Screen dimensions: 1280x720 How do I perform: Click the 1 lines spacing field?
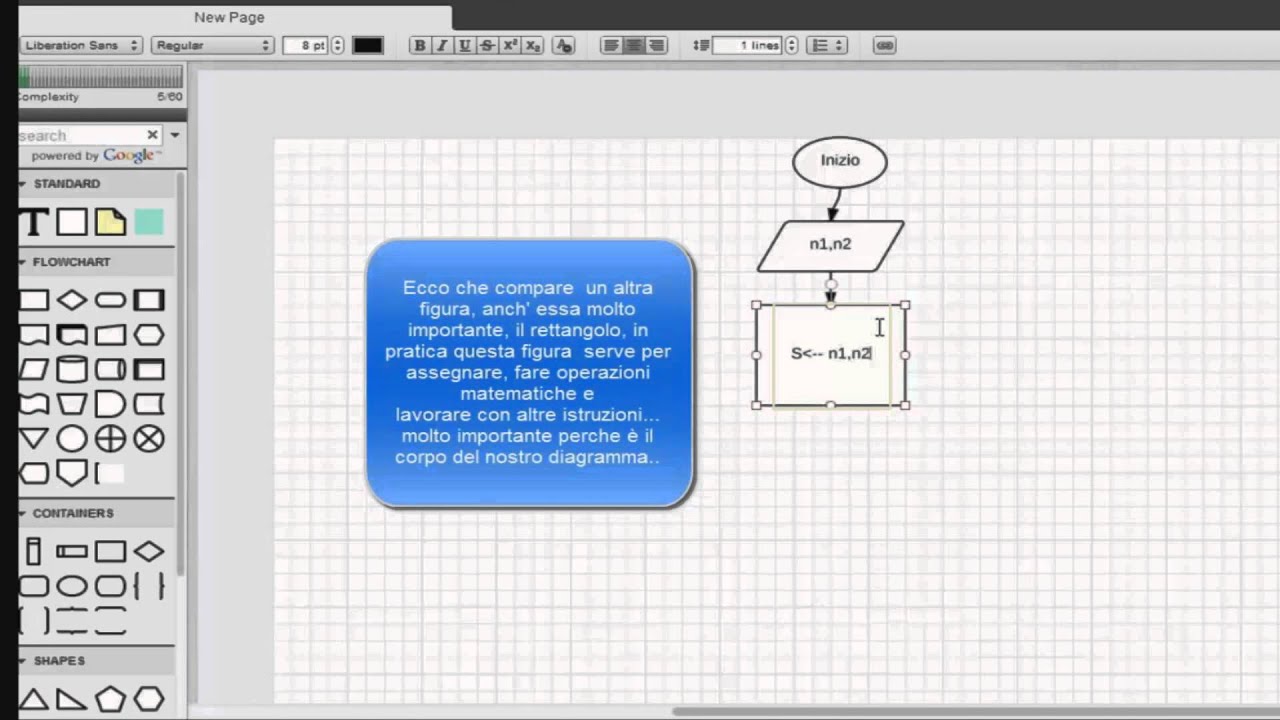tap(748, 45)
